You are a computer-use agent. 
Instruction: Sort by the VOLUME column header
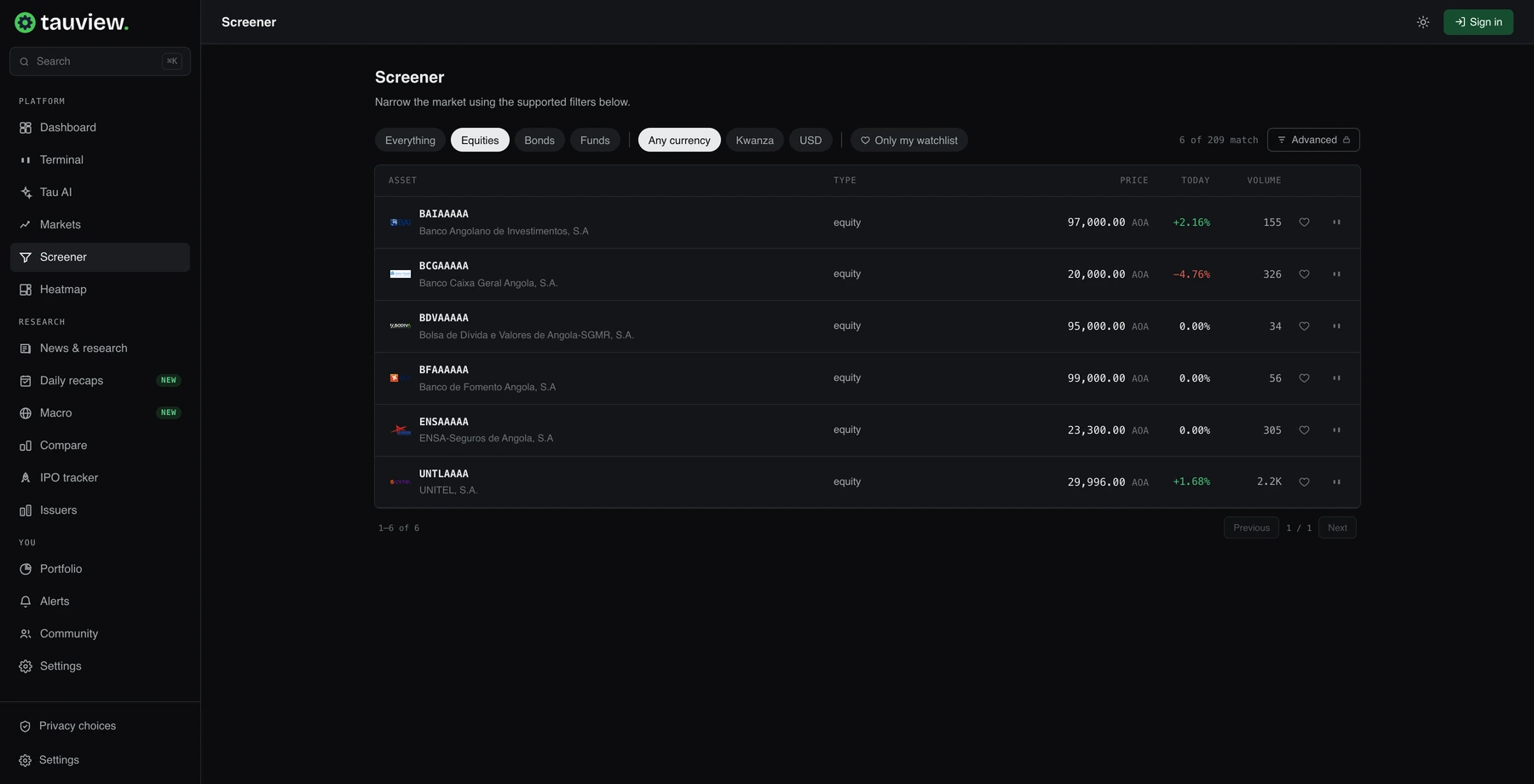[x=1264, y=181]
